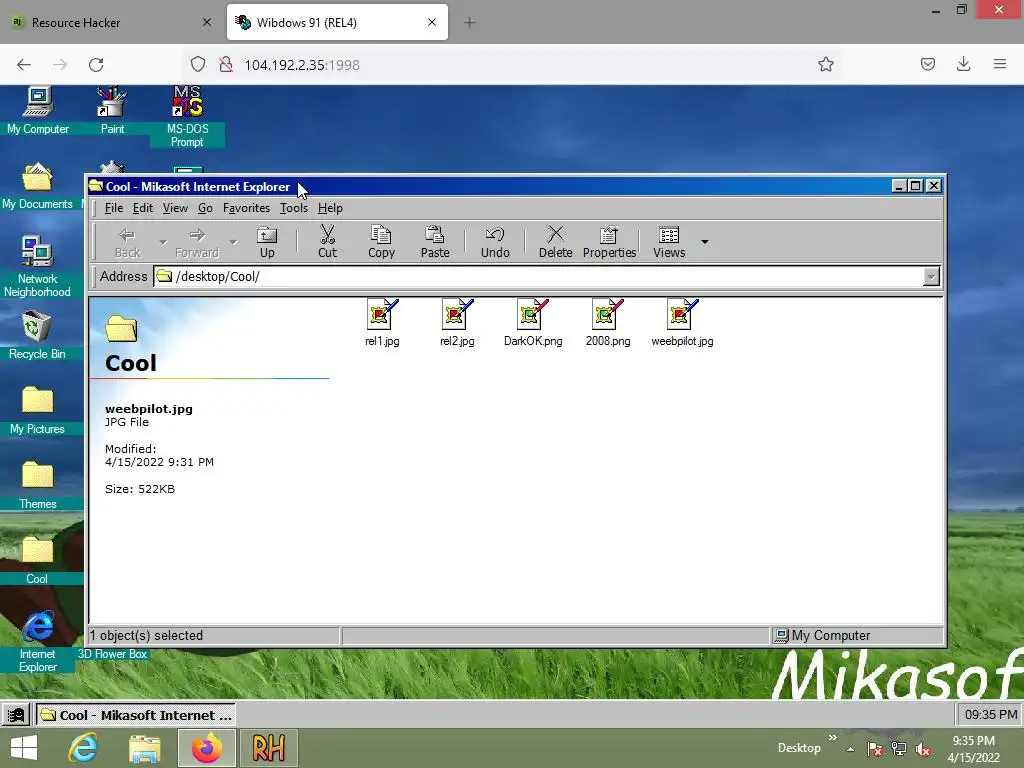
Task: Click the Up toolbar button
Action: tap(267, 242)
